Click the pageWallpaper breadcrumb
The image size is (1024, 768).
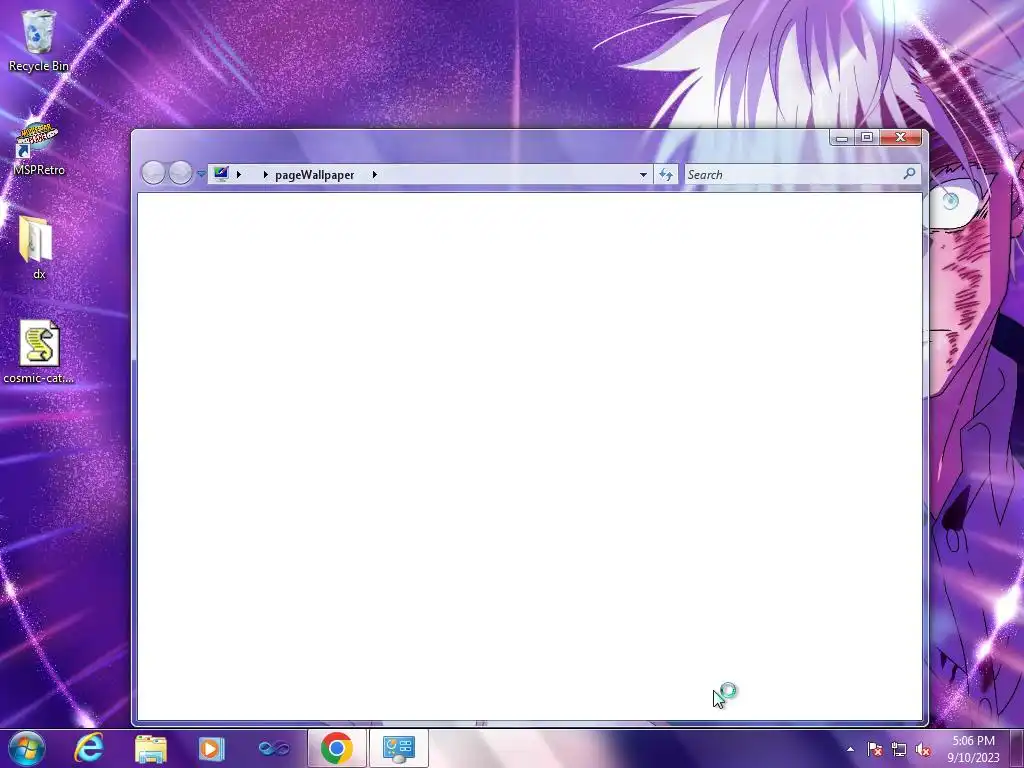coord(314,174)
